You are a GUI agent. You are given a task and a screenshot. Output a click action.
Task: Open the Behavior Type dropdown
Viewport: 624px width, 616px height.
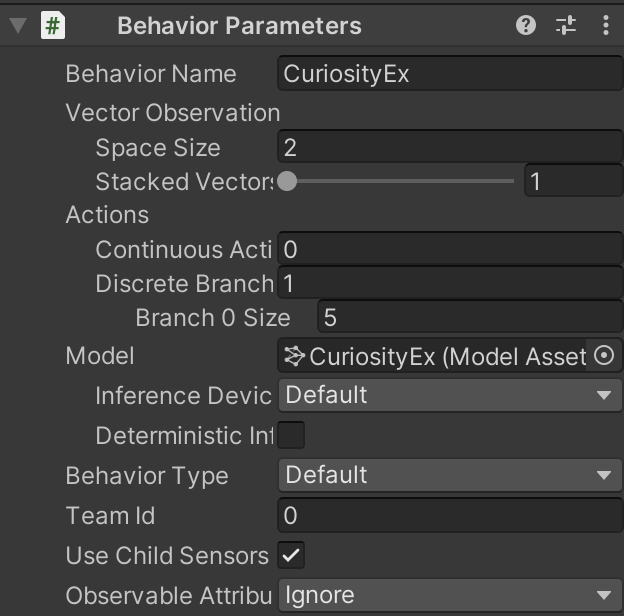[450, 475]
